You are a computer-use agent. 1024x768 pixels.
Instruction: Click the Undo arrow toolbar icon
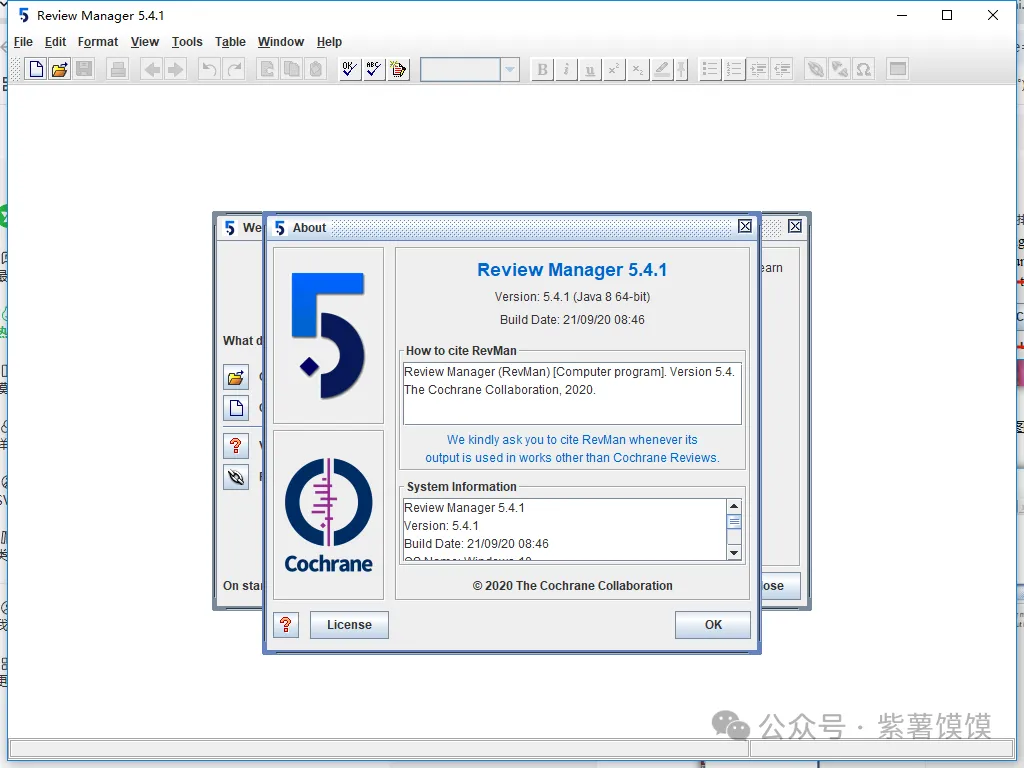(x=209, y=69)
